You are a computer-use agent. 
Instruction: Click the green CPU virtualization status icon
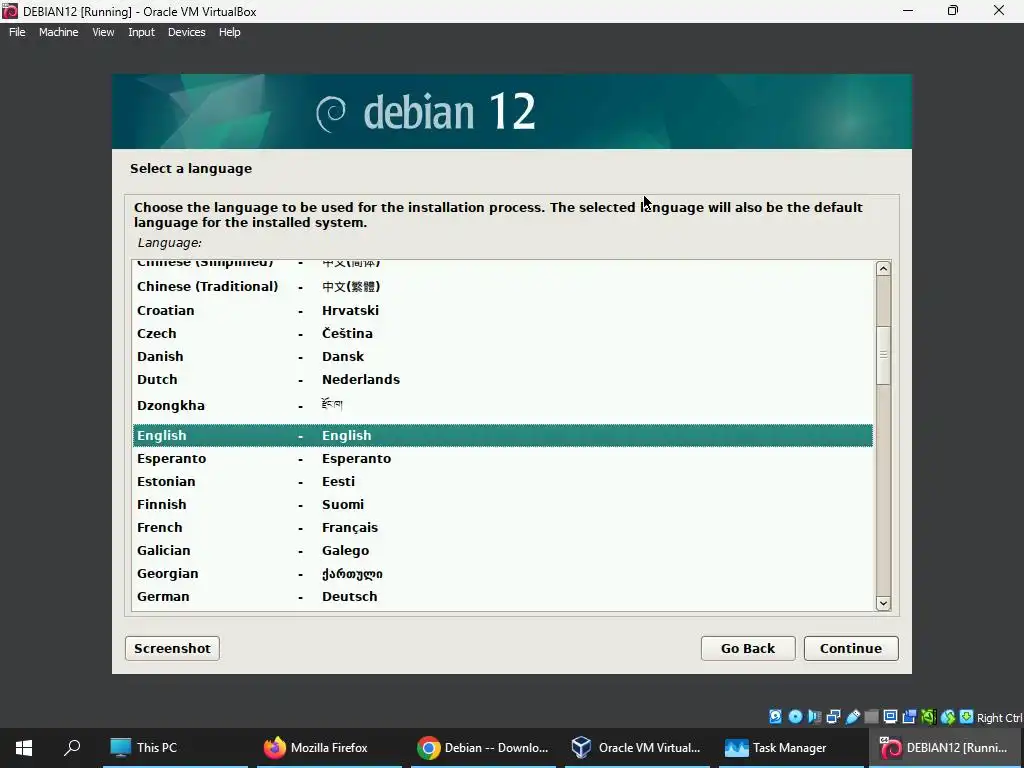(x=928, y=716)
